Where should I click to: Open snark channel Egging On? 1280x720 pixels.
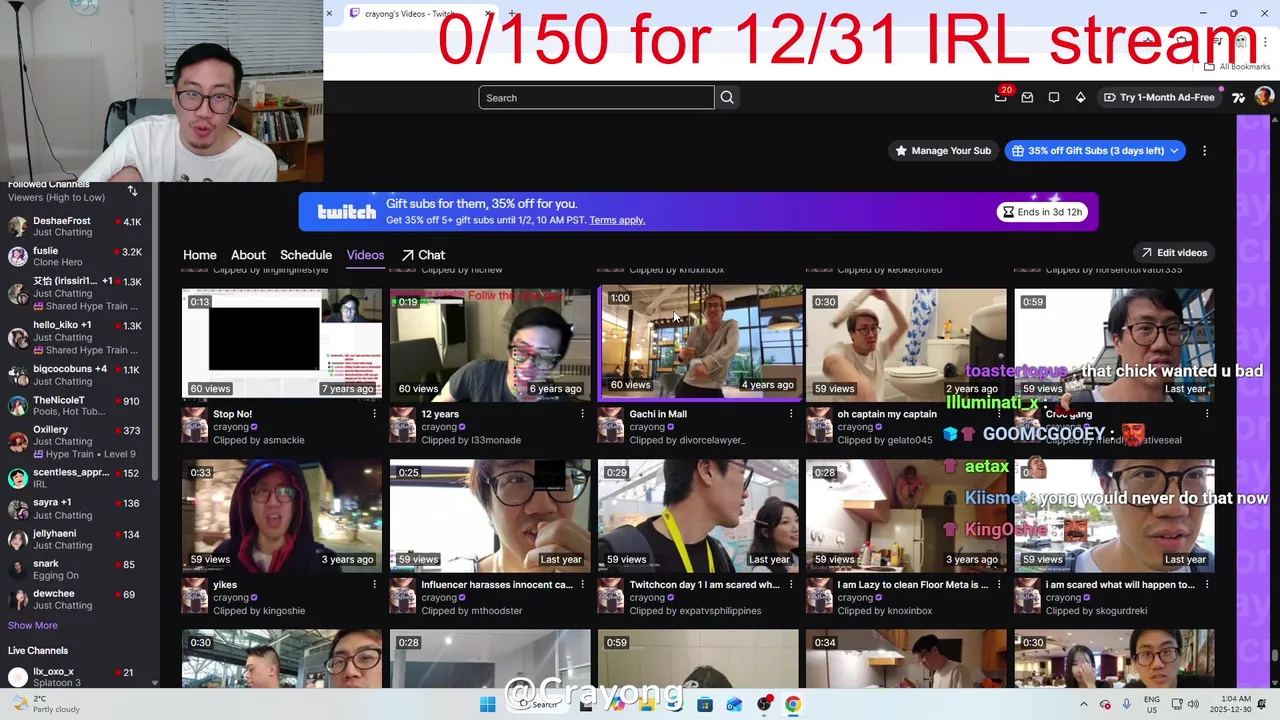point(77,569)
